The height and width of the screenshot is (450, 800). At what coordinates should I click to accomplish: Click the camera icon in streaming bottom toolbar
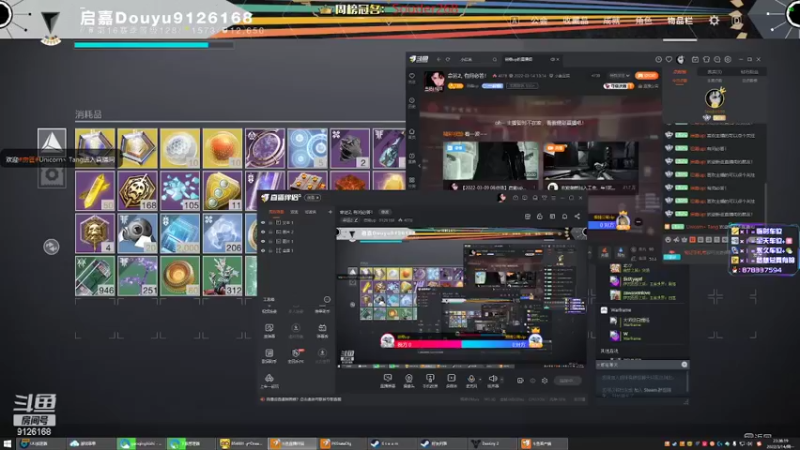409,379
